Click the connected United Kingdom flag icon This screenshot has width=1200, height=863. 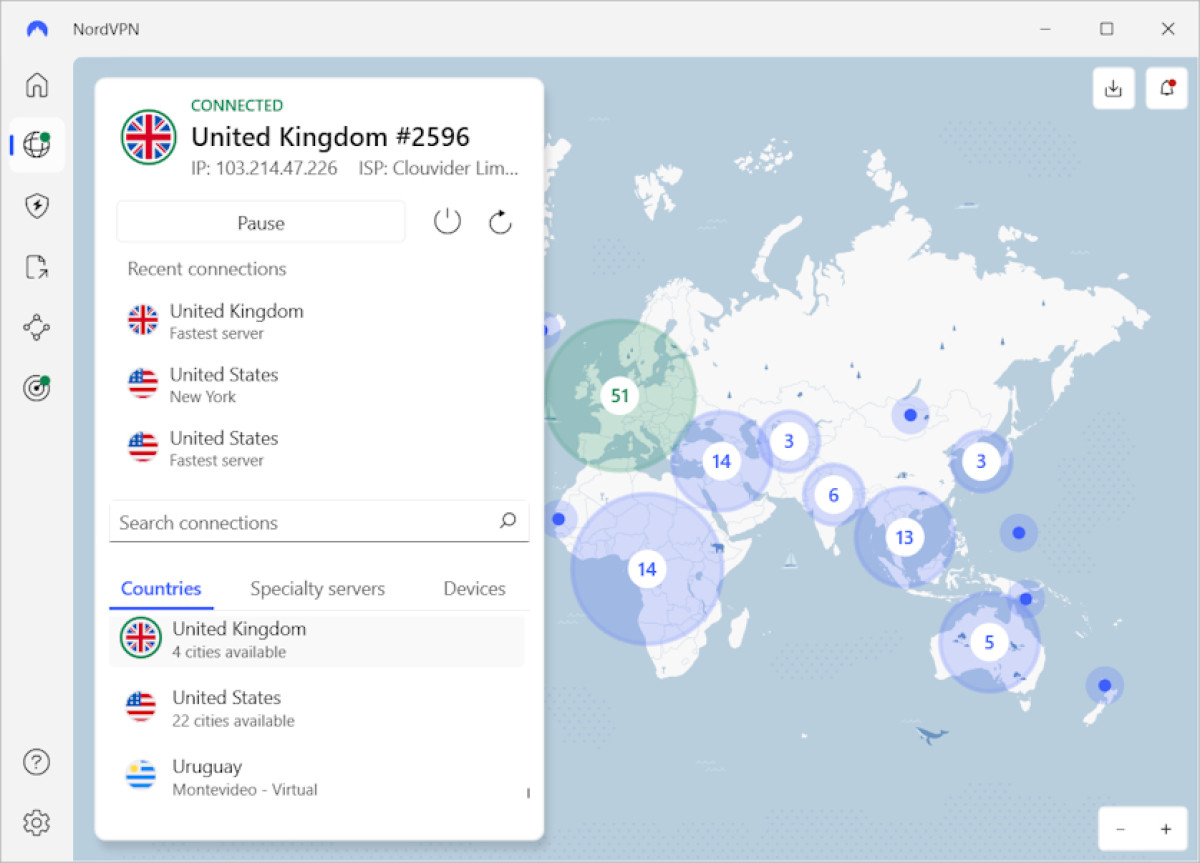point(148,137)
